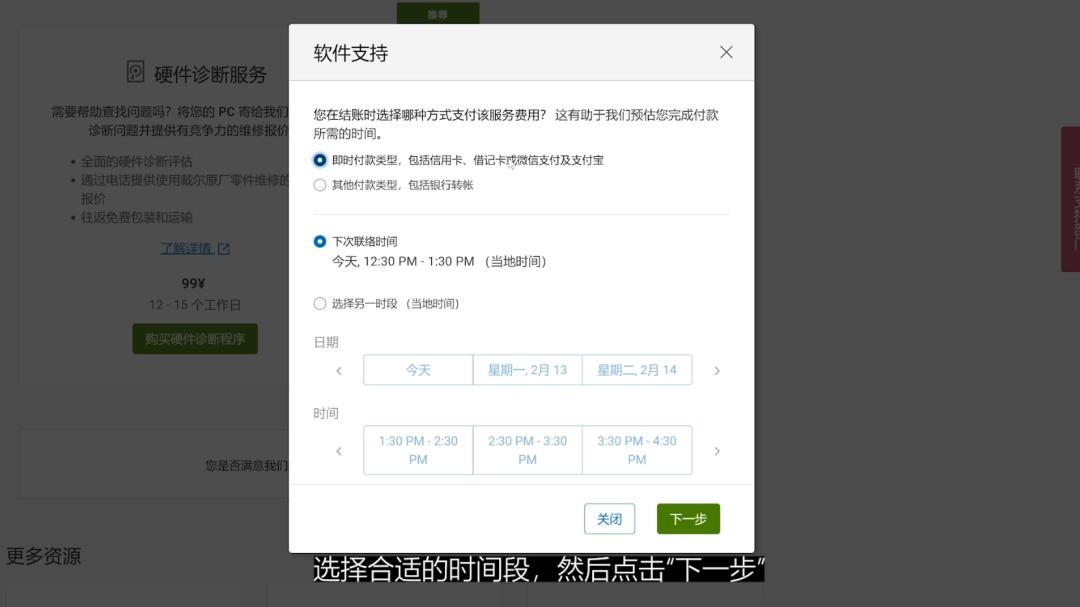Open the 了解详情 link

tap(187, 247)
